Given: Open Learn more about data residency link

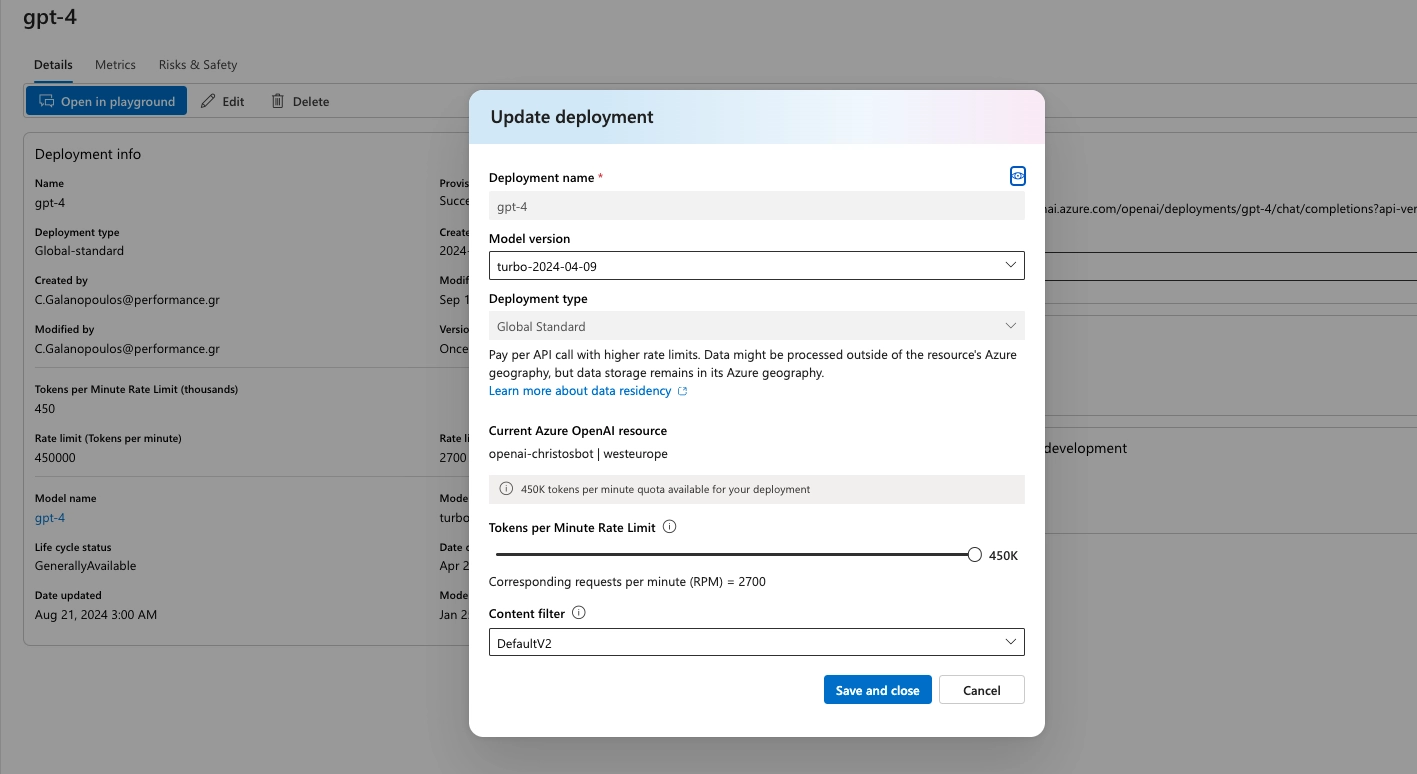Looking at the screenshot, I should [x=580, y=391].
